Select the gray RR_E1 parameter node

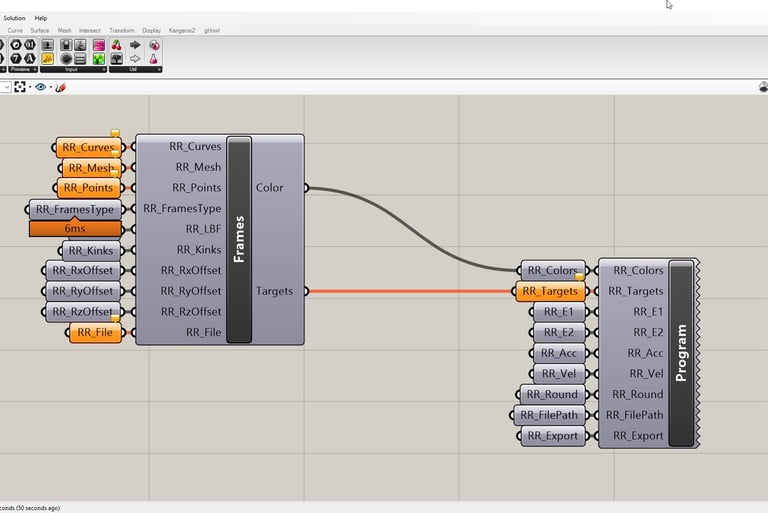pyautogui.click(x=559, y=312)
